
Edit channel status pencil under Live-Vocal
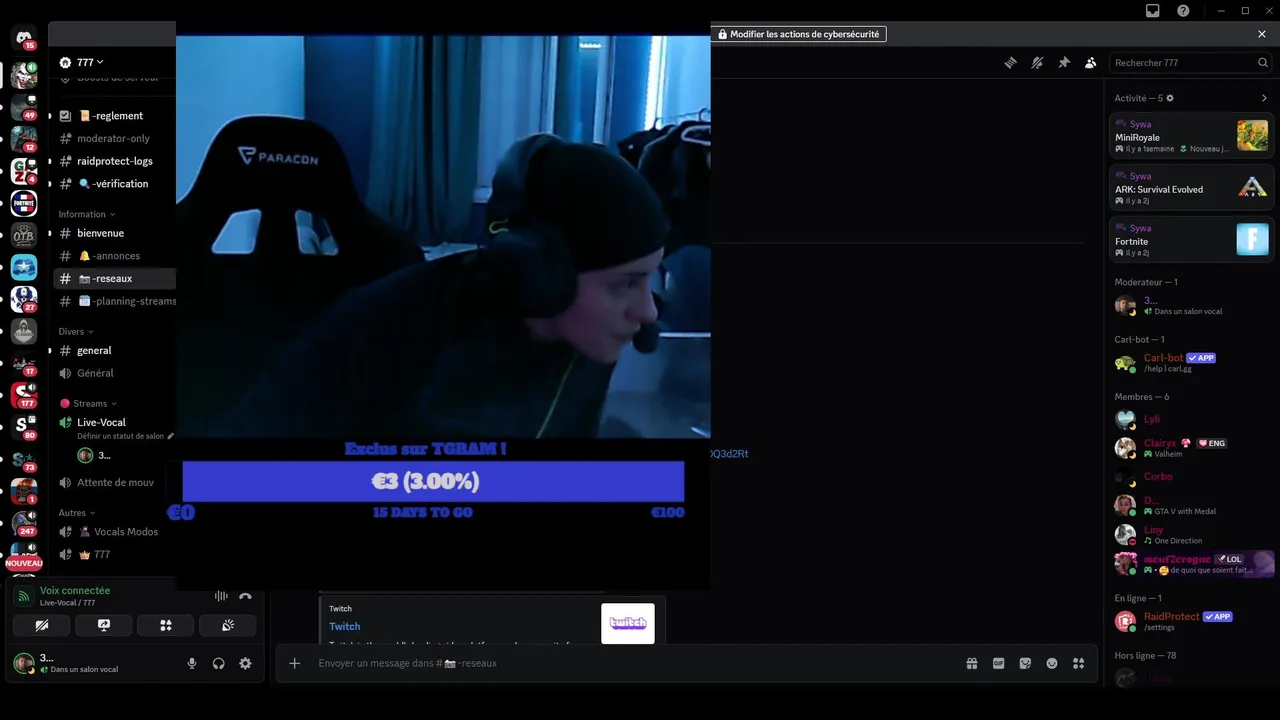click(171, 436)
